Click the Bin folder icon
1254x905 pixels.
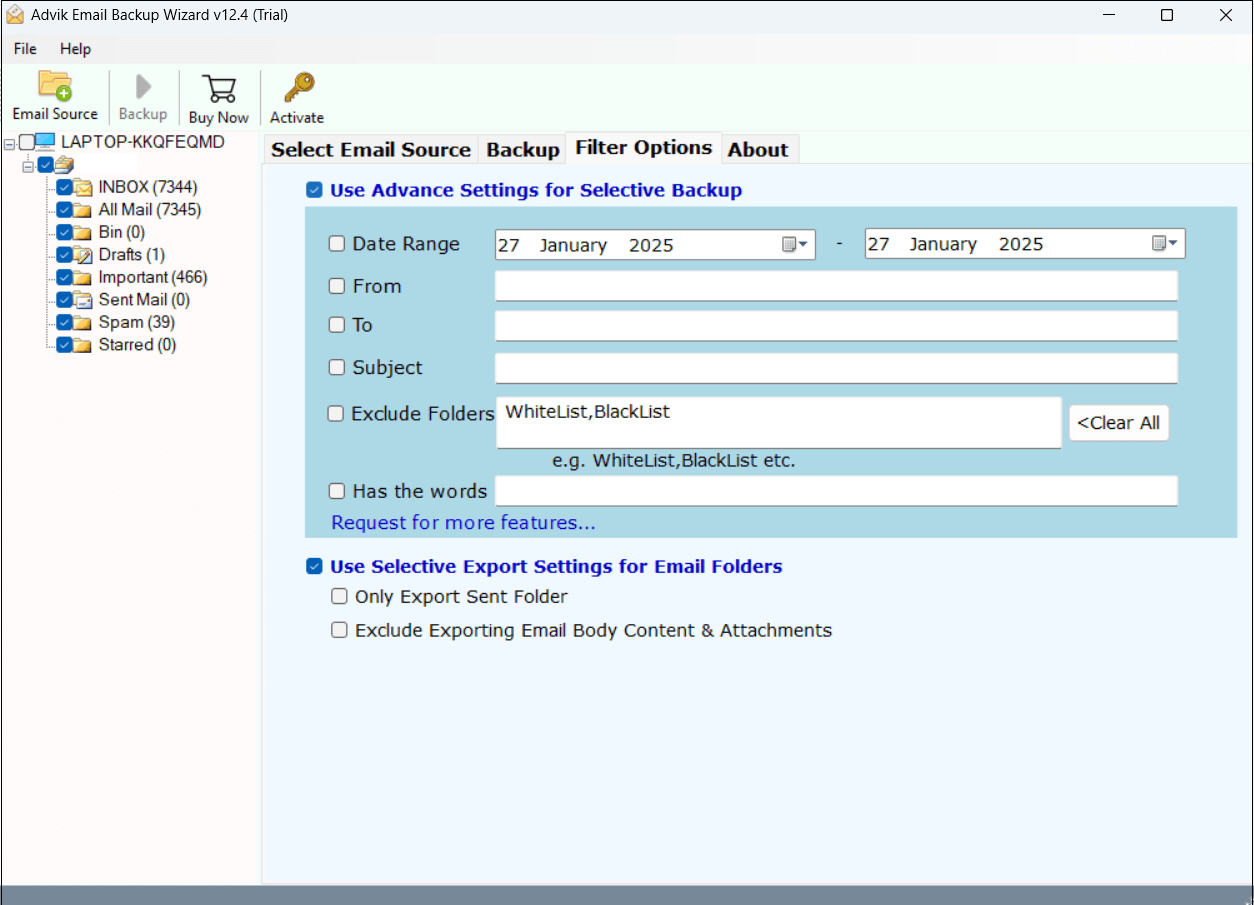[83, 232]
